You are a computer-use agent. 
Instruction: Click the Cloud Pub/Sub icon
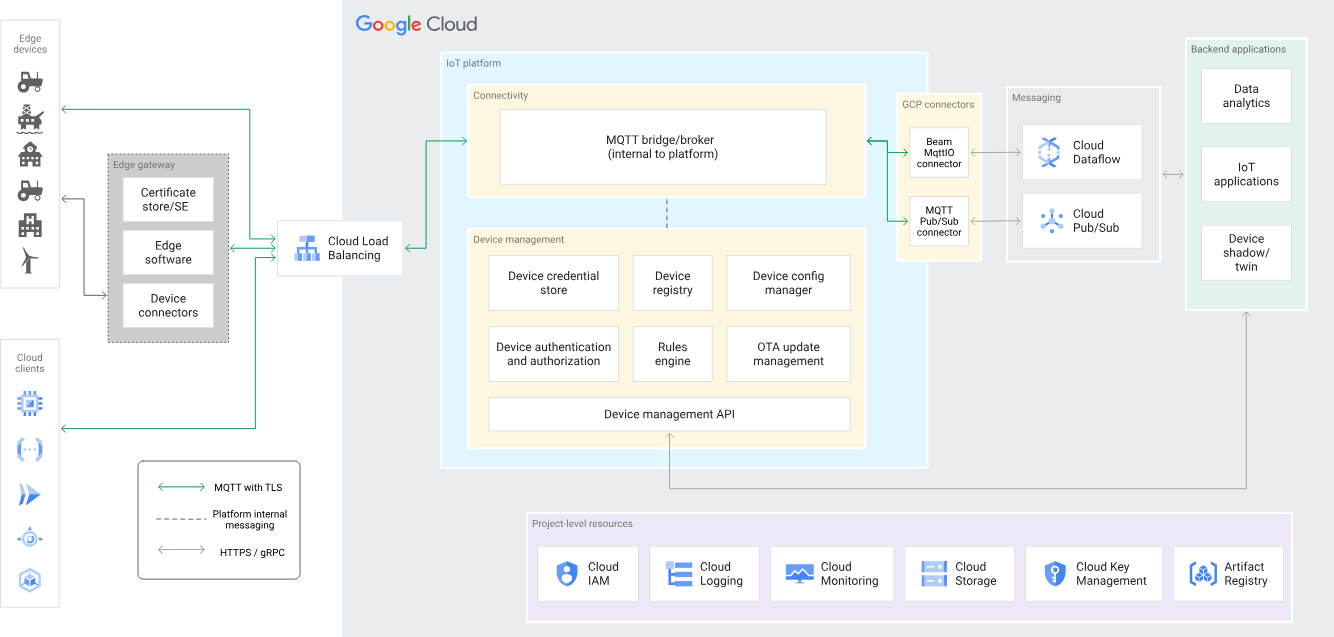[1050, 220]
